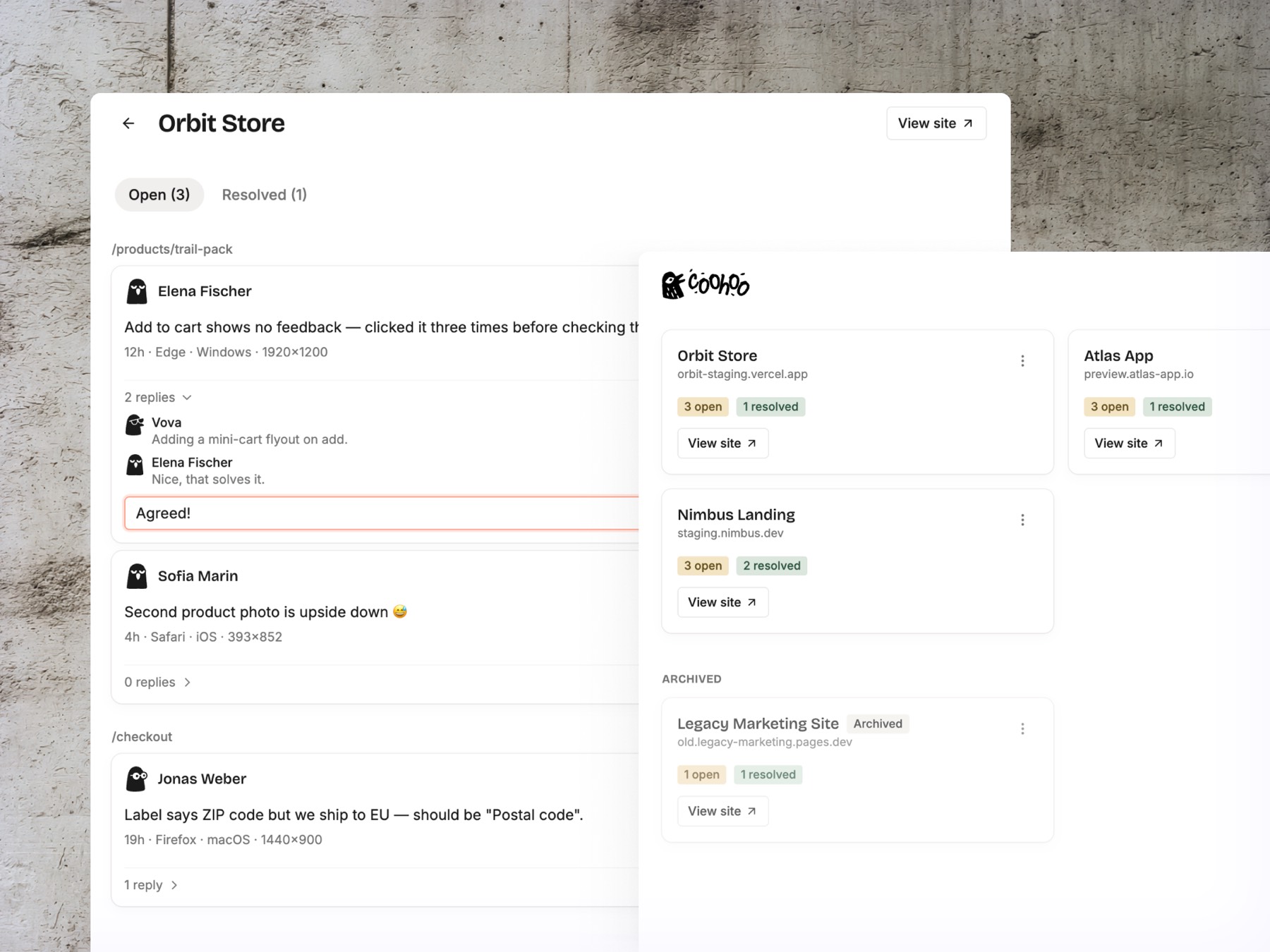Viewport: 1270px width, 952px height.
Task: Open the Orbit Store card options menu
Action: click(x=1022, y=361)
